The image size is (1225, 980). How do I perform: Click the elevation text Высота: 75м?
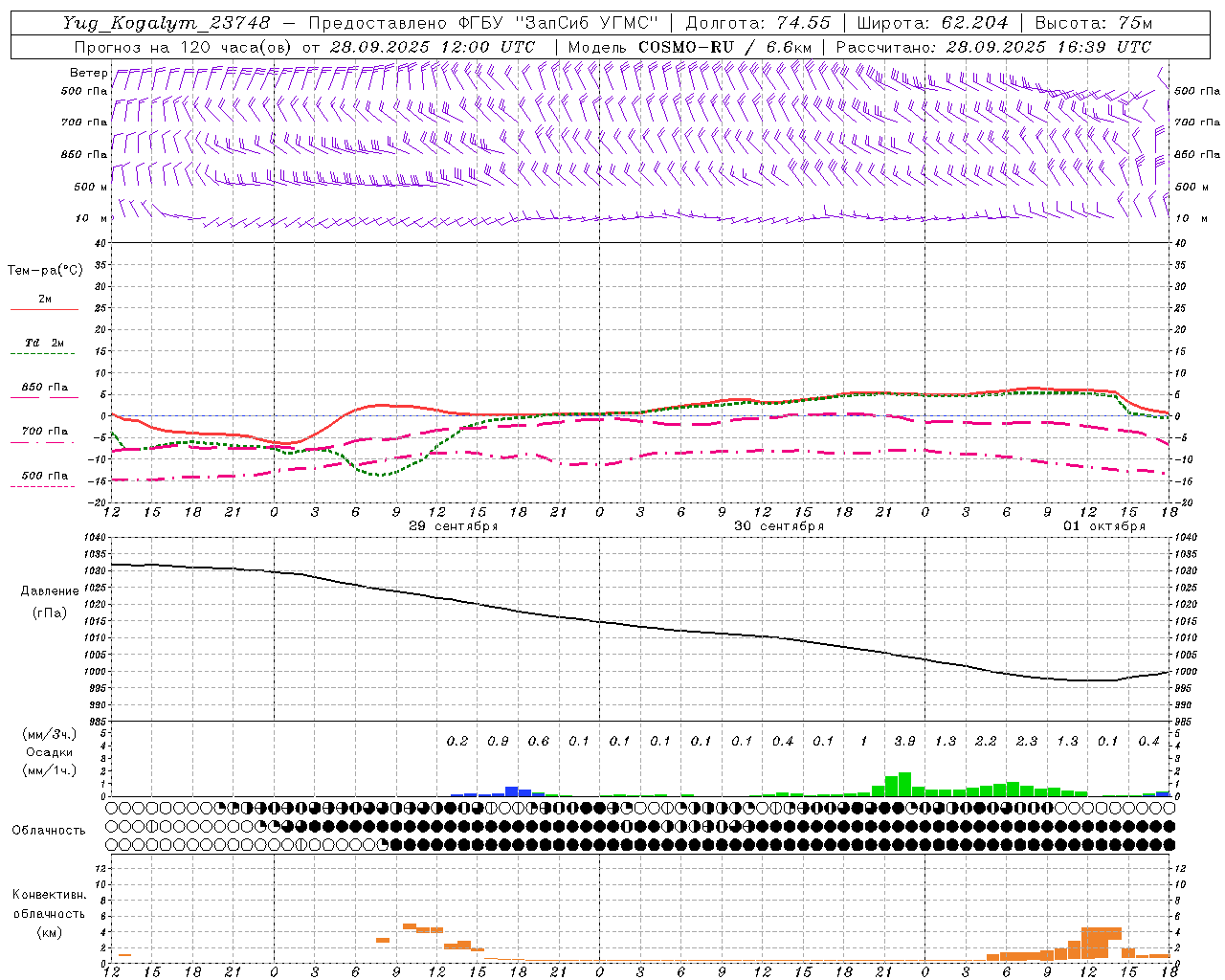coord(1094,23)
